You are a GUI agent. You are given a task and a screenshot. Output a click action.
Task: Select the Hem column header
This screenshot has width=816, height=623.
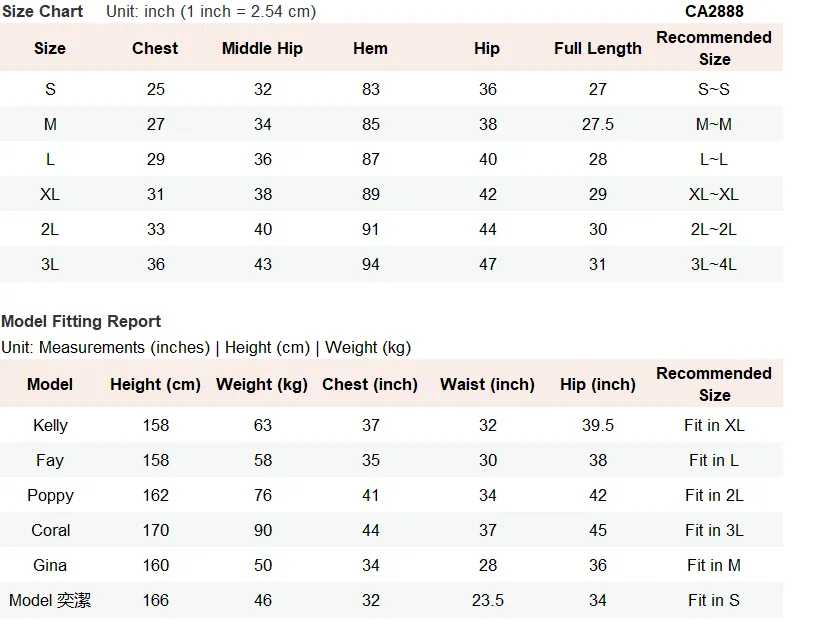click(x=370, y=48)
